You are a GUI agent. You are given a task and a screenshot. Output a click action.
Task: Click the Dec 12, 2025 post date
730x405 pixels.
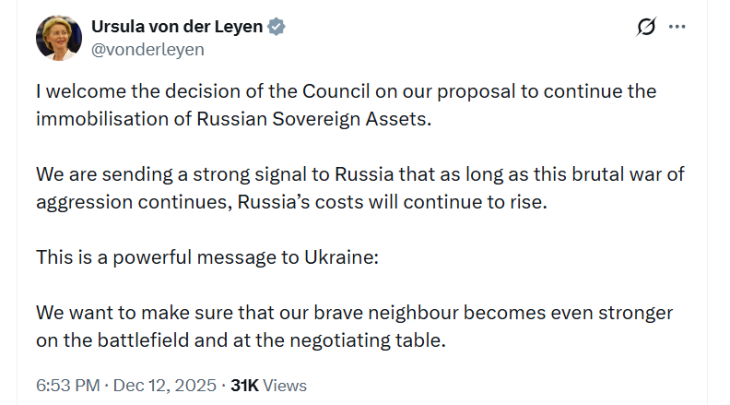(164, 385)
